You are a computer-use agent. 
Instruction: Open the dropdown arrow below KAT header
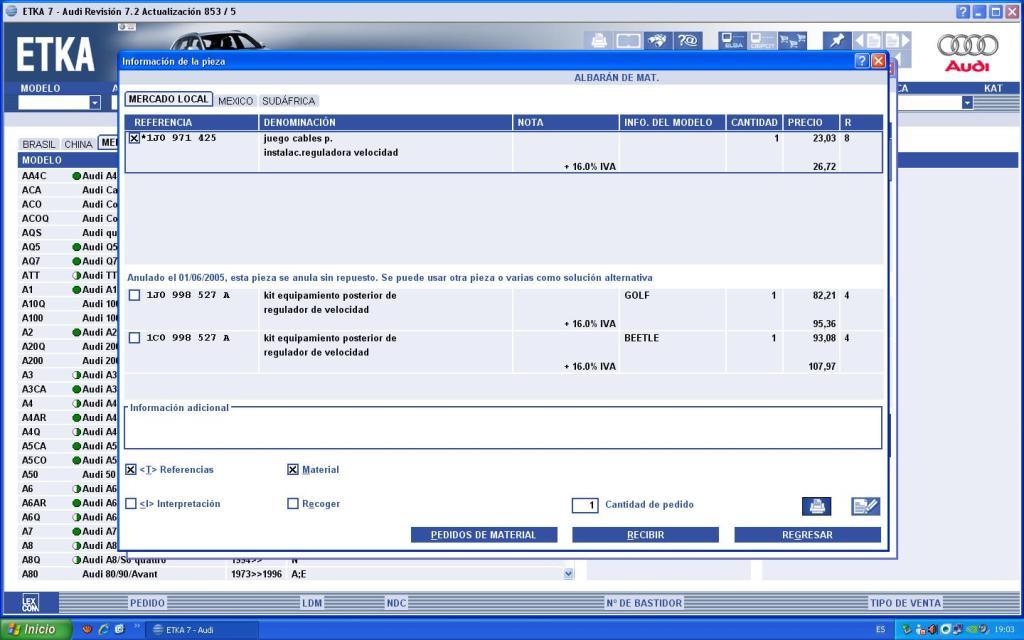[967, 103]
